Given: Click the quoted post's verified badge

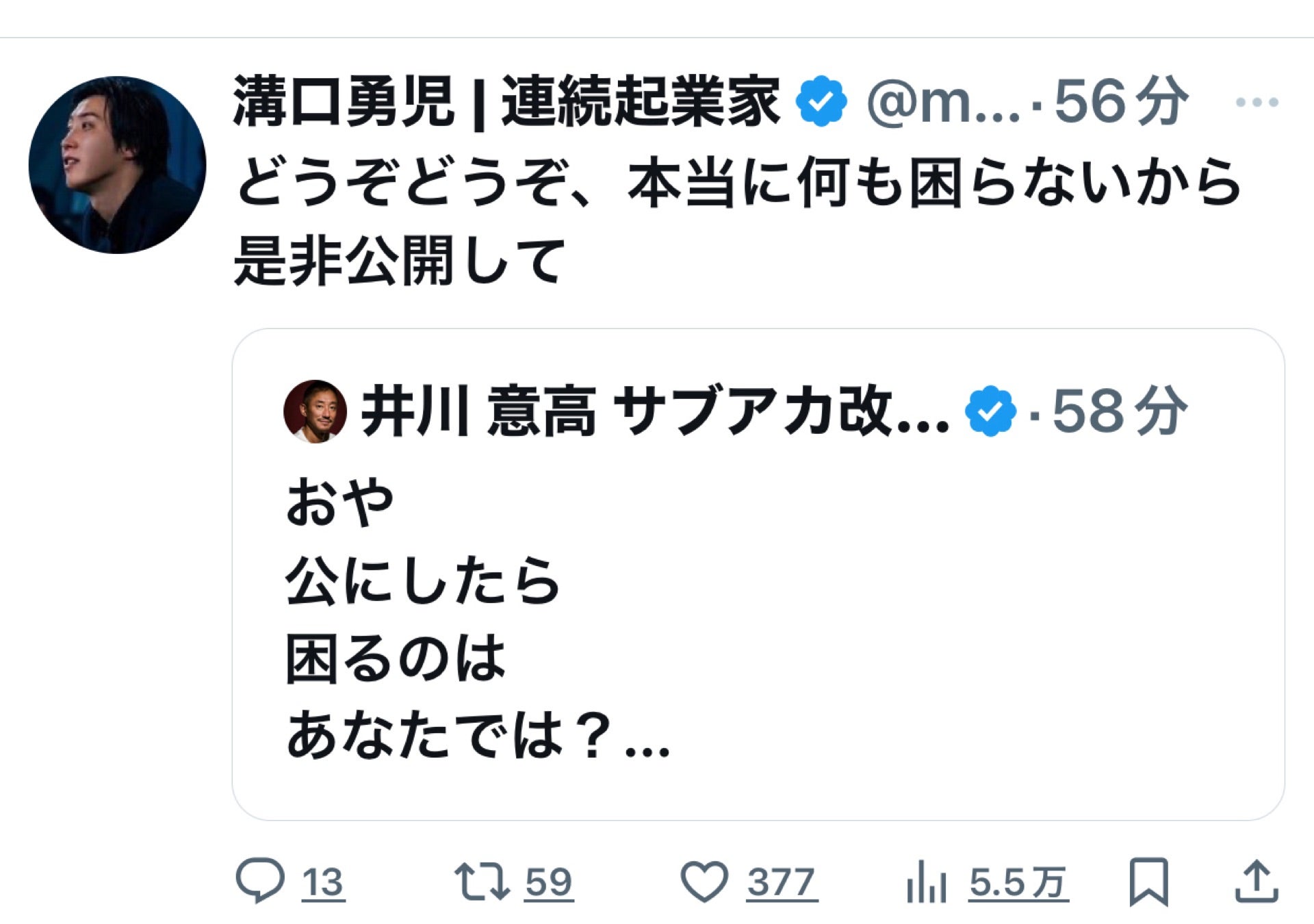Looking at the screenshot, I should click(x=990, y=411).
